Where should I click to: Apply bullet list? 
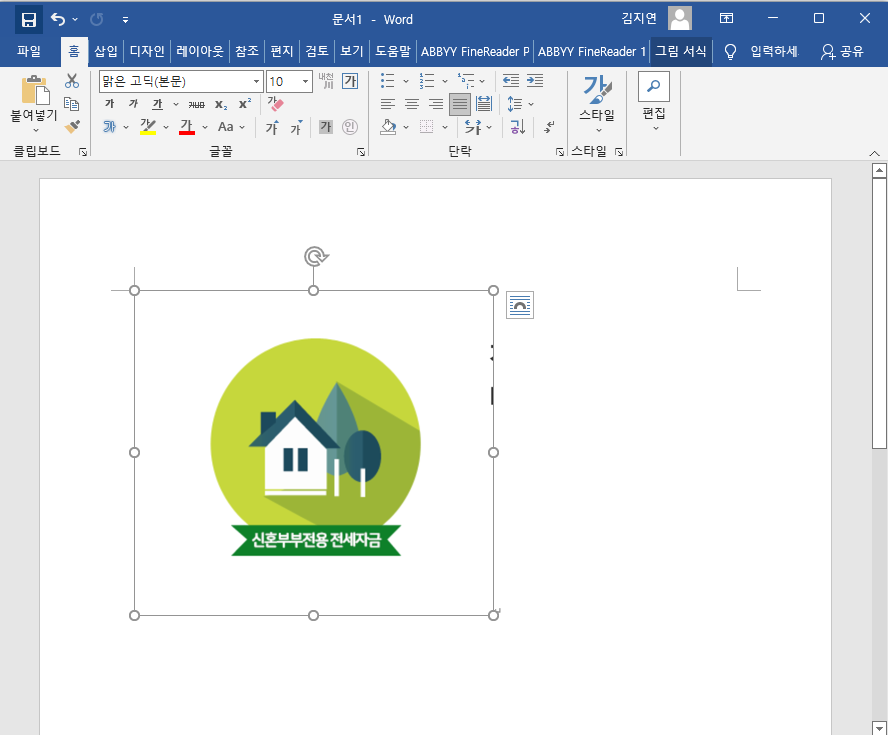point(387,81)
